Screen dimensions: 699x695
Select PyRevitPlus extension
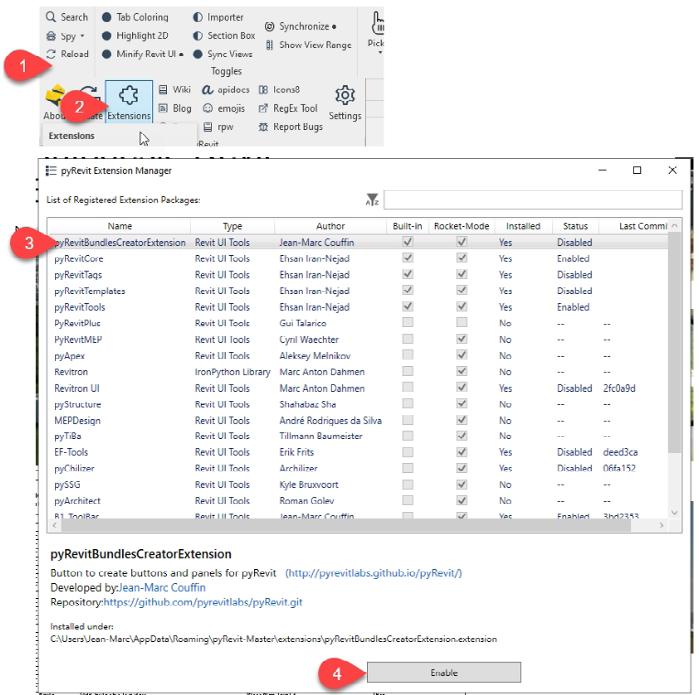358,323
